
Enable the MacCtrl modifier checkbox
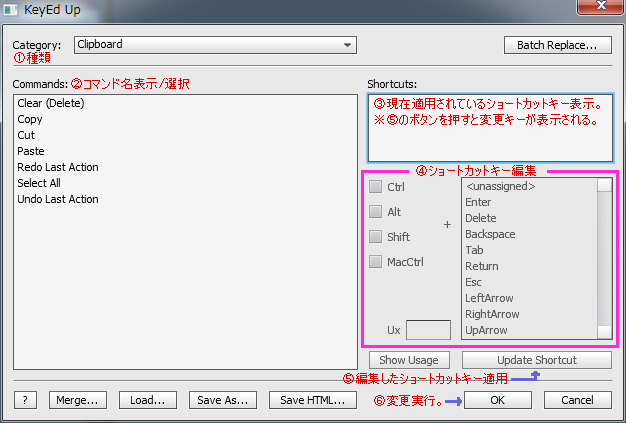(x=375, y=262)
